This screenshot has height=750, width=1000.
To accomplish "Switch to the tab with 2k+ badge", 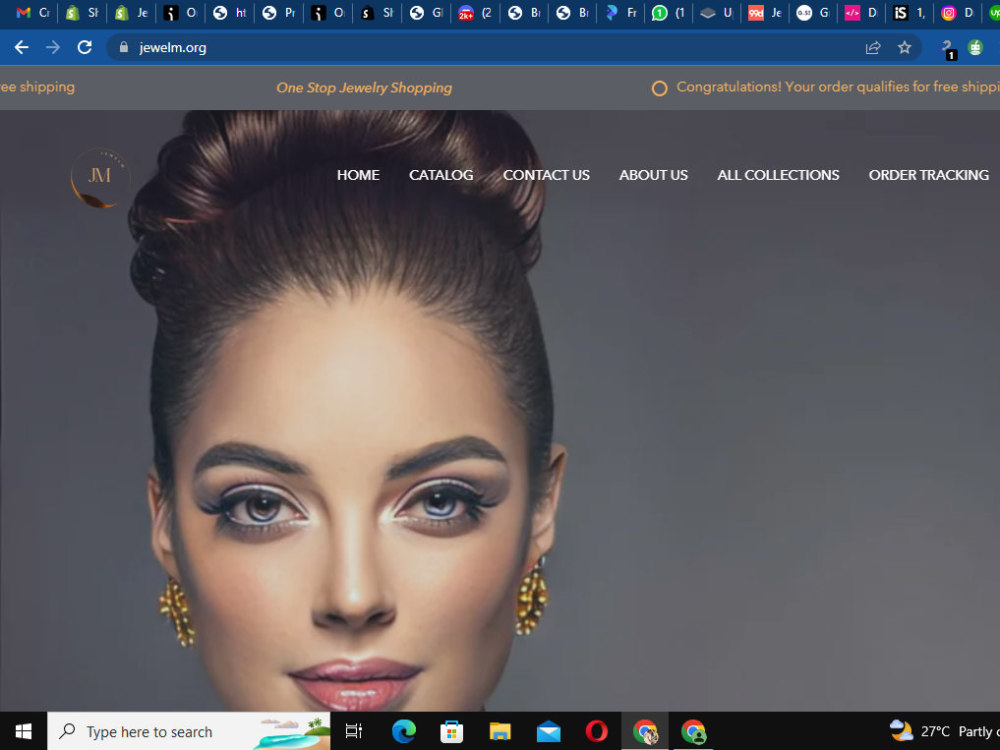I will tap(475, 13).
